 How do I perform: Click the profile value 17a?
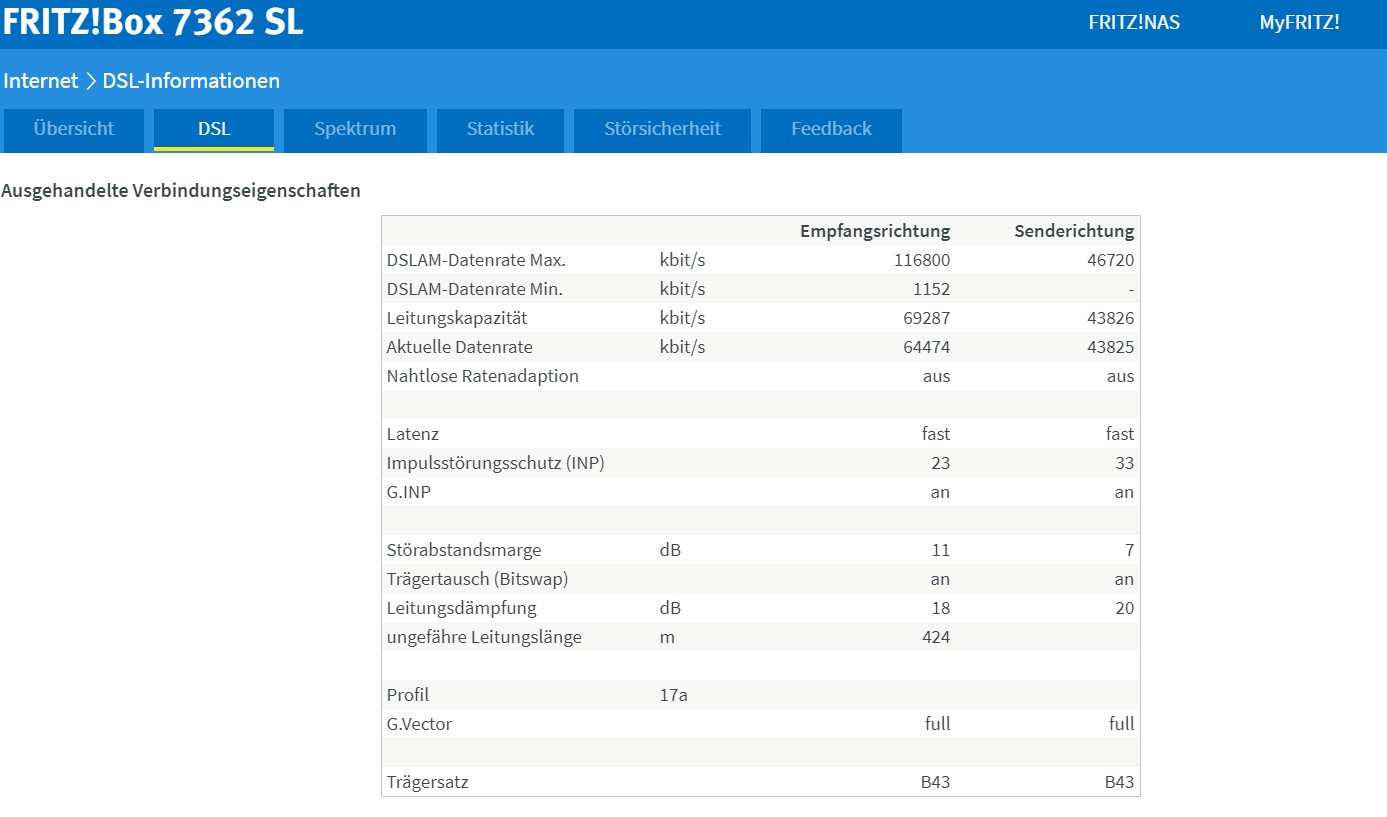674,695
